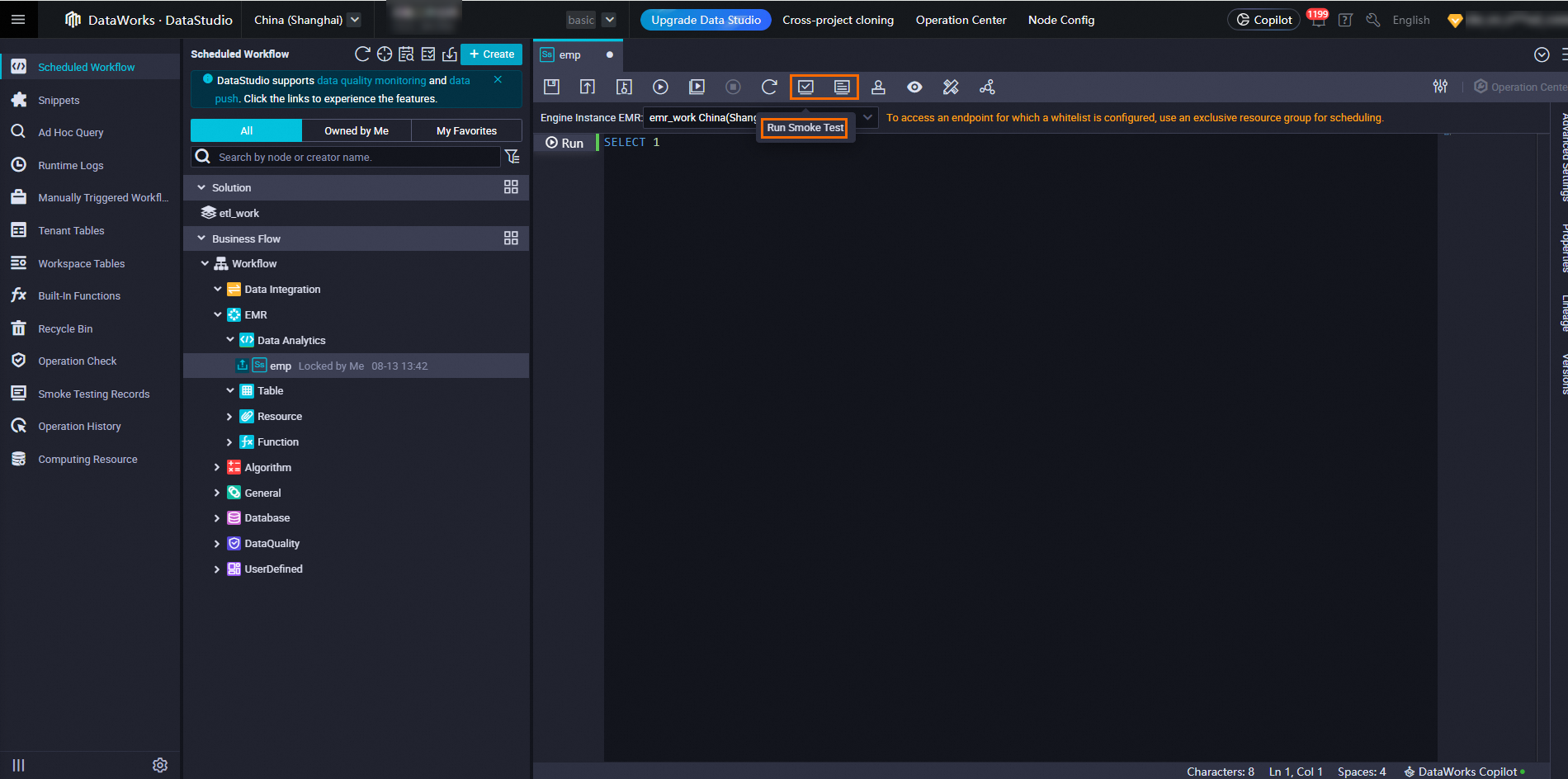Click the stamp-shaped icon in editor toolbar
This screenshot has width=1568, height=779.
coord(878,87)
